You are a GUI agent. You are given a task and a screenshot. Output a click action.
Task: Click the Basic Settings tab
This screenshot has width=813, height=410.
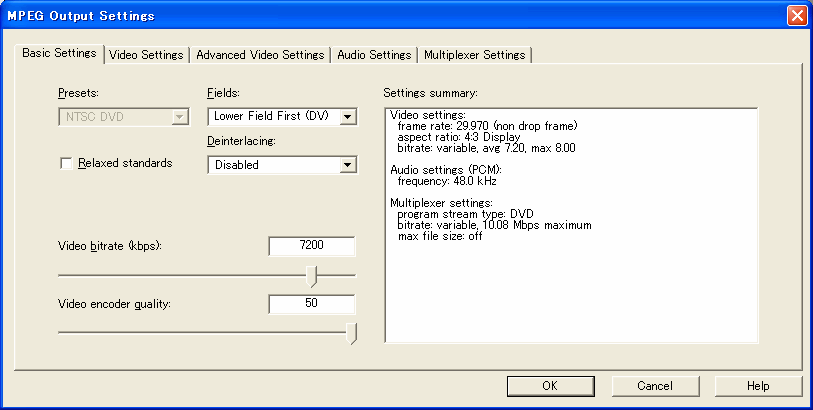[60, 54]
